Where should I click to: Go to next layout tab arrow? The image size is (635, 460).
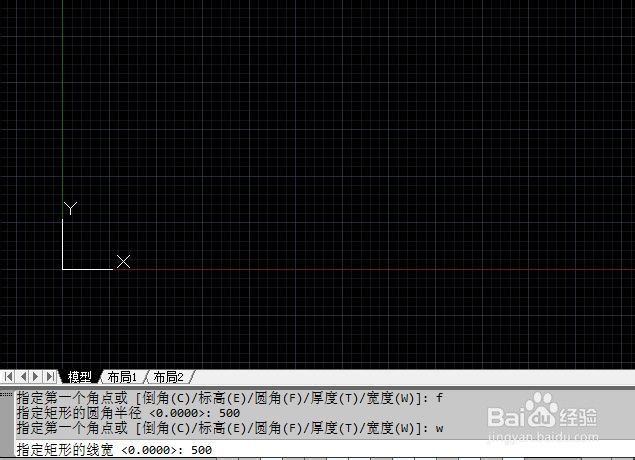tap(36, 377)
